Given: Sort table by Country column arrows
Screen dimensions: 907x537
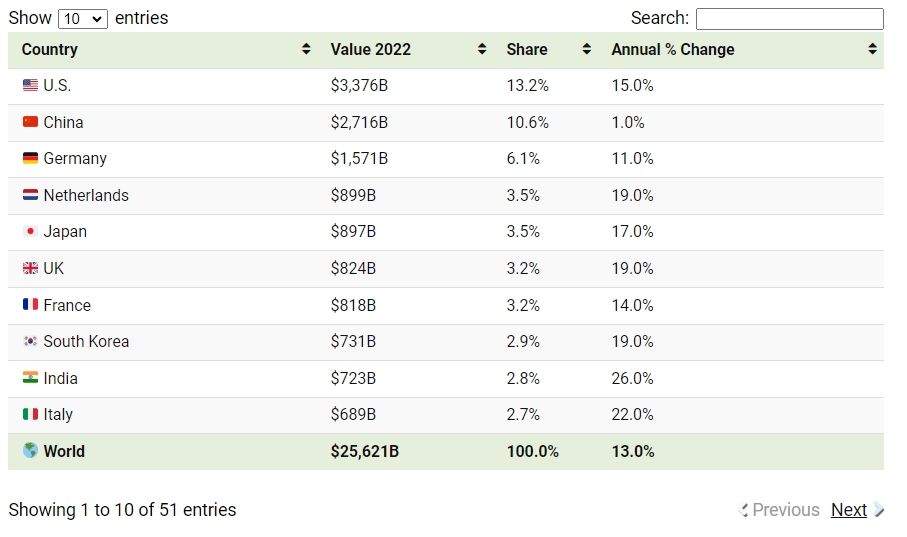Looking at the screenshot, I should pos(306,49).
